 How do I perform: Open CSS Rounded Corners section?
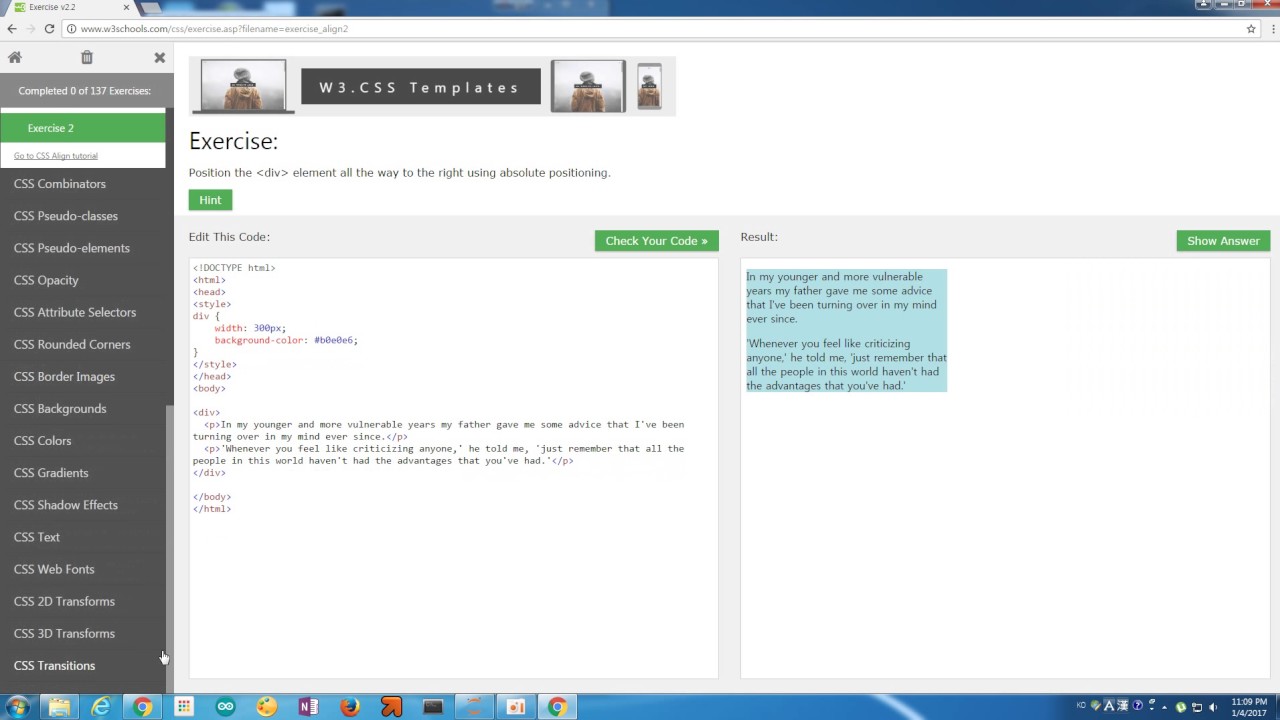(x=72, y=344)
